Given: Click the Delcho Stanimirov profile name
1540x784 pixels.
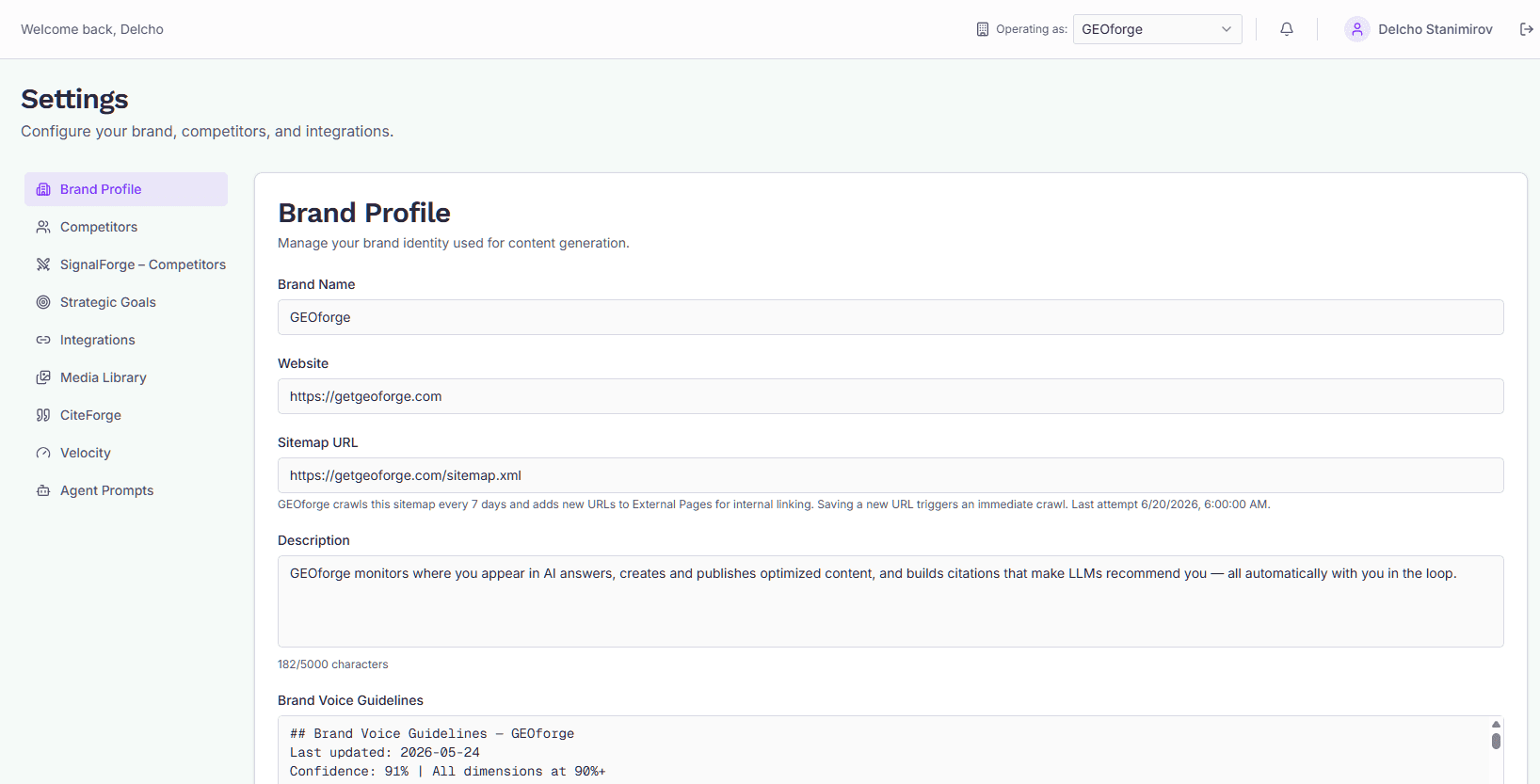Looking at the screenshot, I should (1436, 29).
